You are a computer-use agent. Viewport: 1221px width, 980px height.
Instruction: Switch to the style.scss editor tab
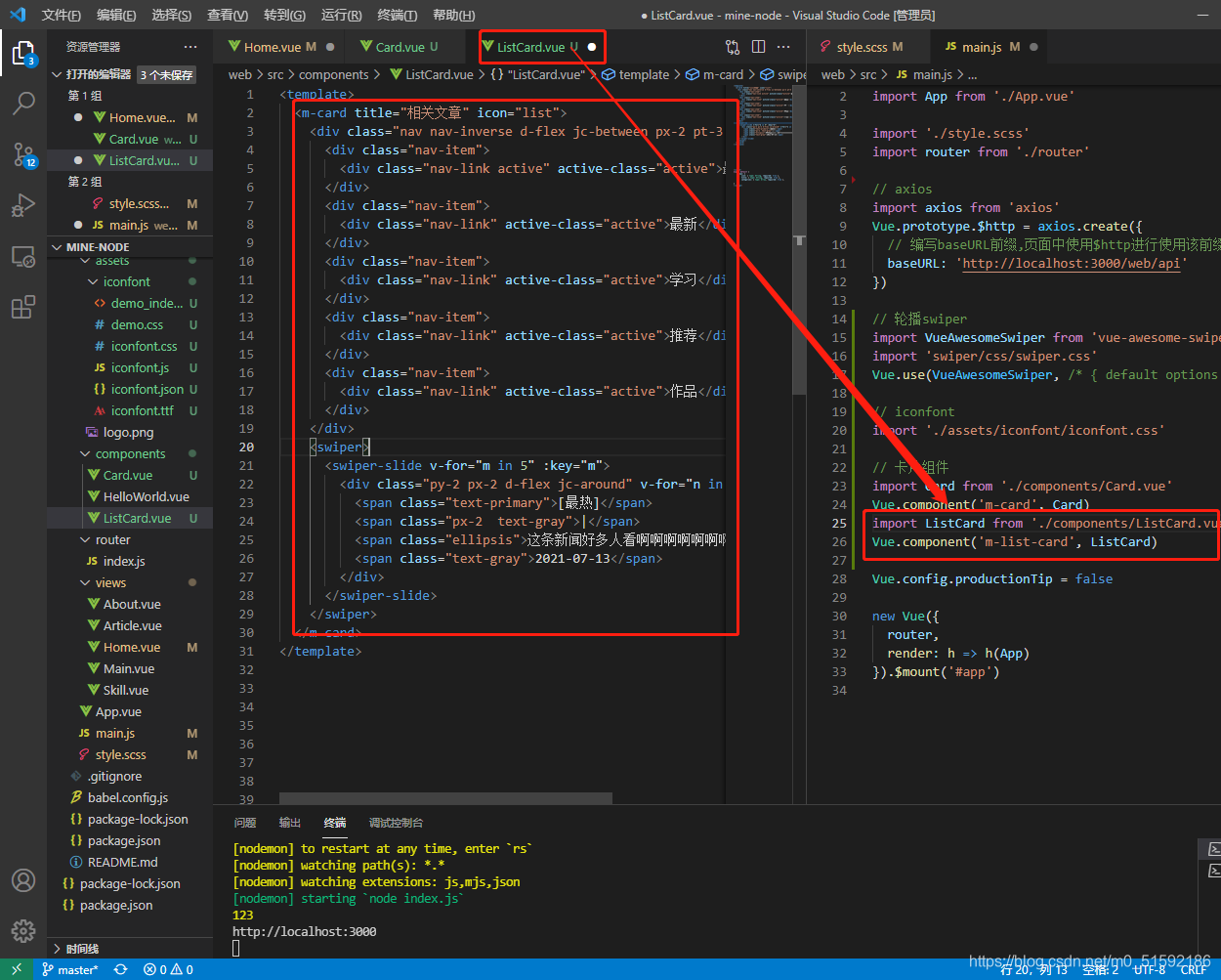(x=861, y=47)
